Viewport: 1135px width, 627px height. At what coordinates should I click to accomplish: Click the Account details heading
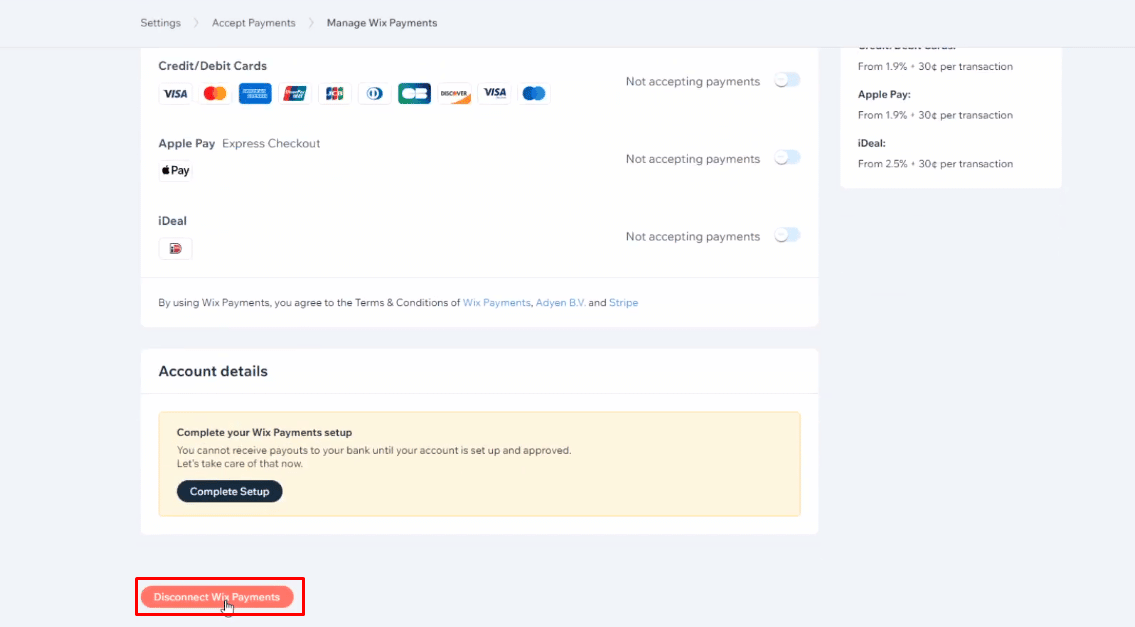(x=213, y=371)
